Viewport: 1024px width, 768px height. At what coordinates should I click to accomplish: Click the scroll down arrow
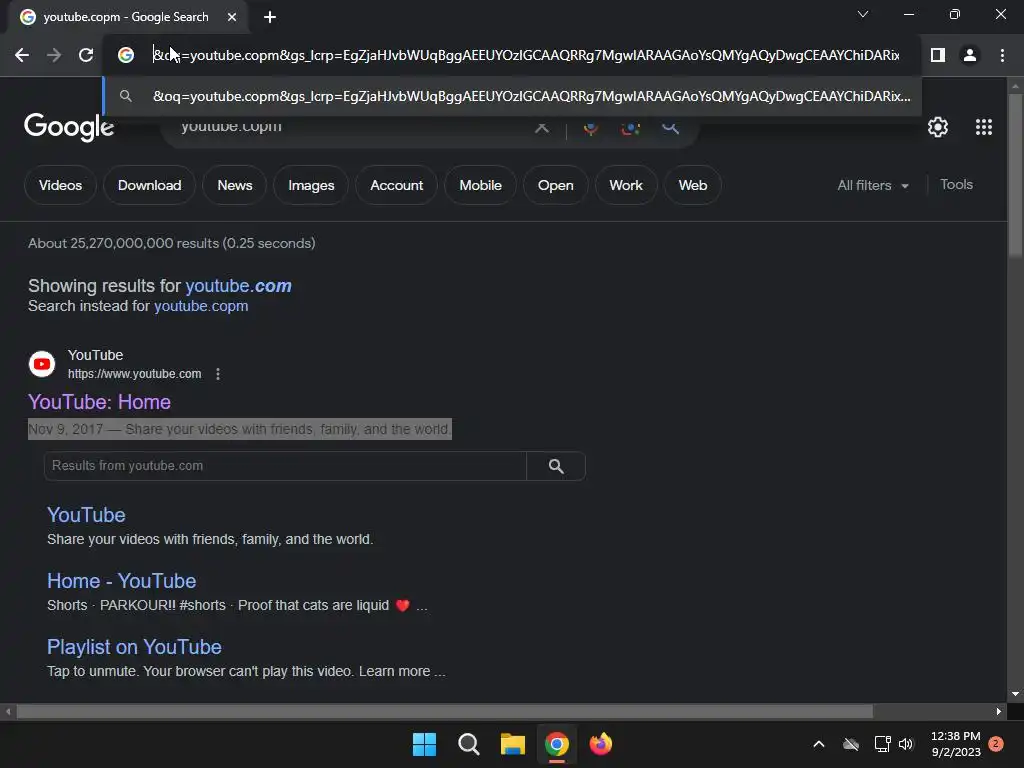(1015, 694)
